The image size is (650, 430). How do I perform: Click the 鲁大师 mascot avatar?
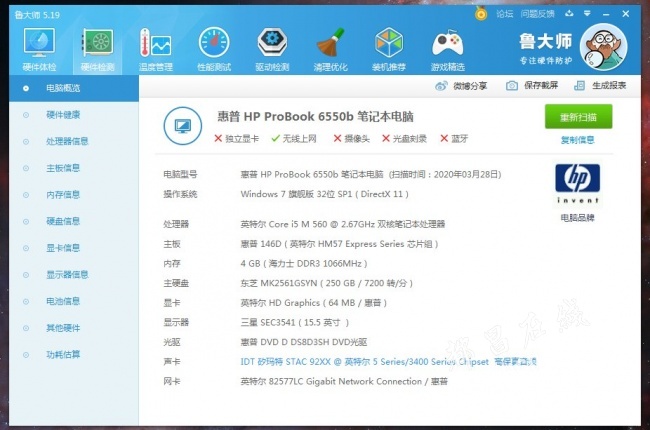[603, 46]
